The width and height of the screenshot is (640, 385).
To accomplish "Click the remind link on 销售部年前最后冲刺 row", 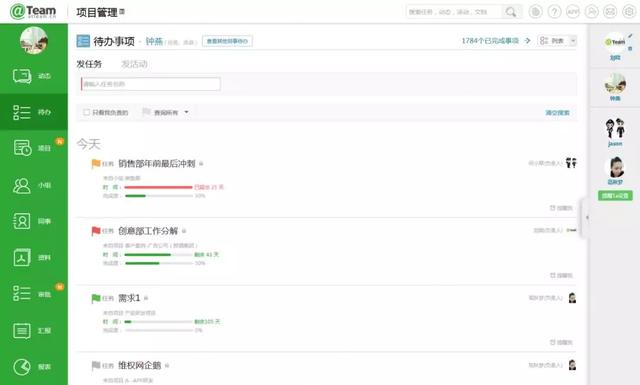I will click(561, 208).
